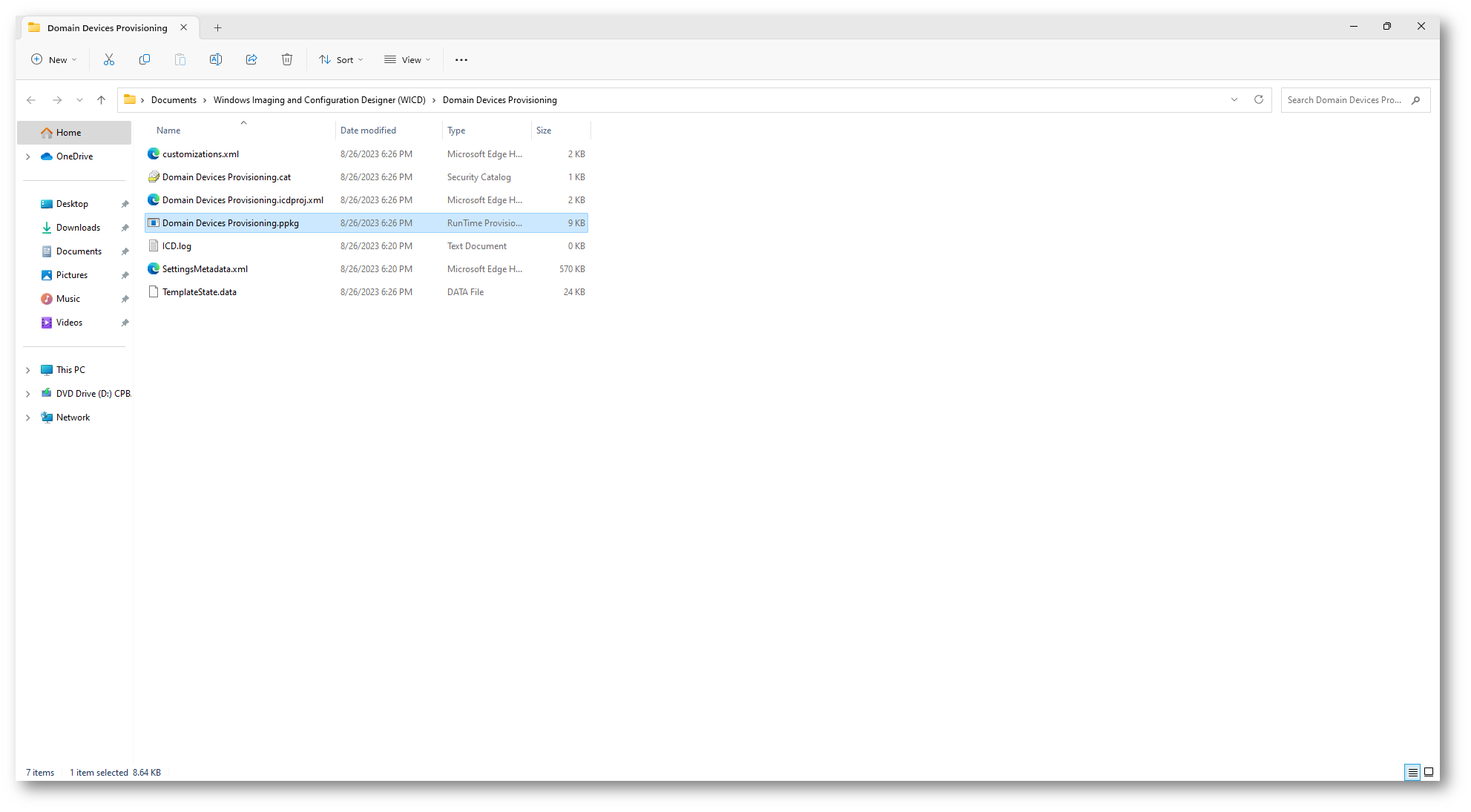
Task: Click the ICD.log file icon
Action: click(x=154, y=245)
